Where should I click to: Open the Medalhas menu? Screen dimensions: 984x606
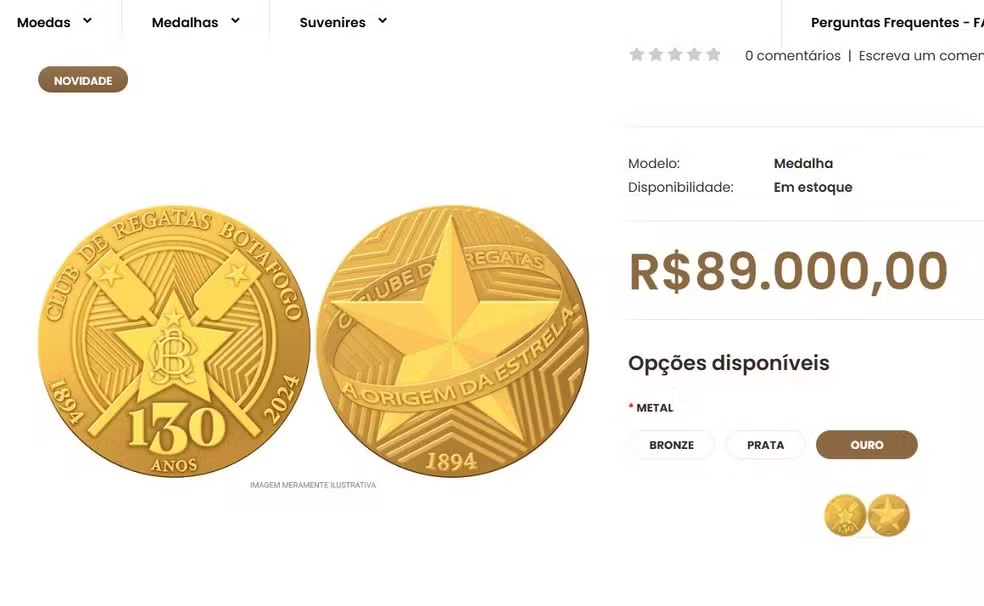coord(185,22)
